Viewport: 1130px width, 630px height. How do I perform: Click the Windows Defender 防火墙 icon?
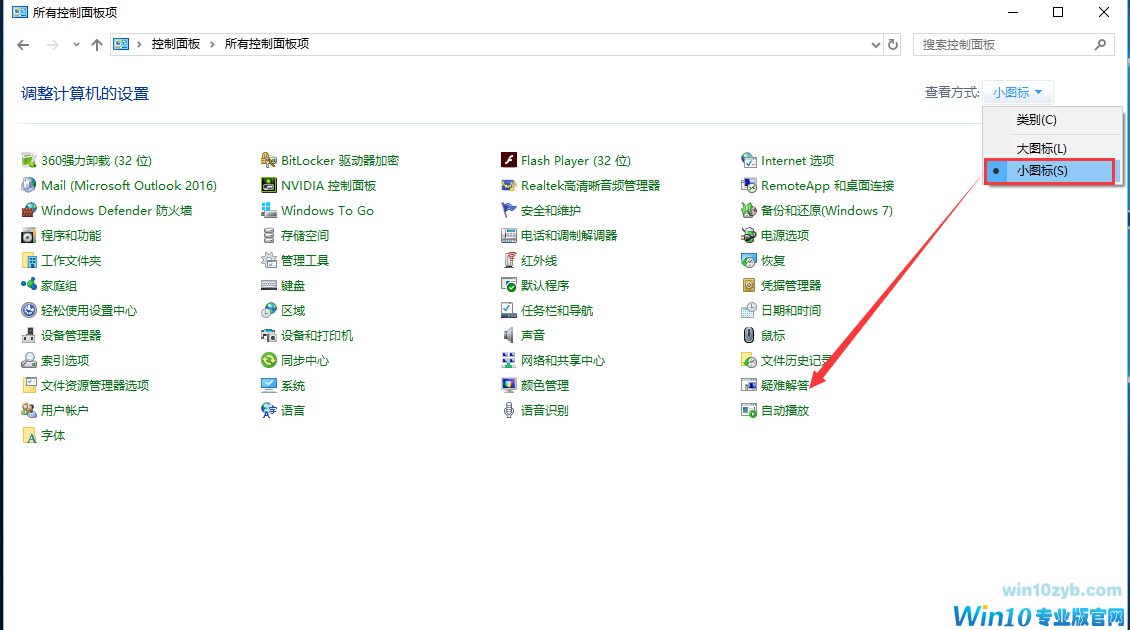pos(29,210)
